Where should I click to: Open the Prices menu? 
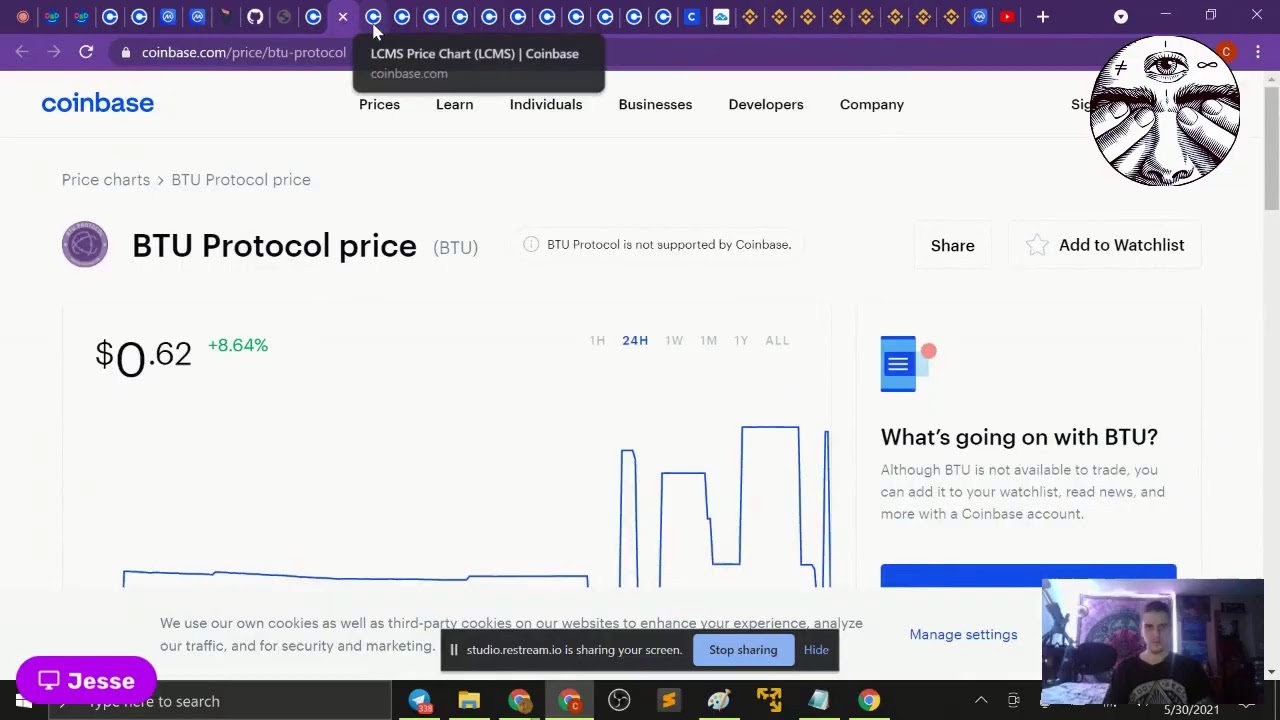379,104
